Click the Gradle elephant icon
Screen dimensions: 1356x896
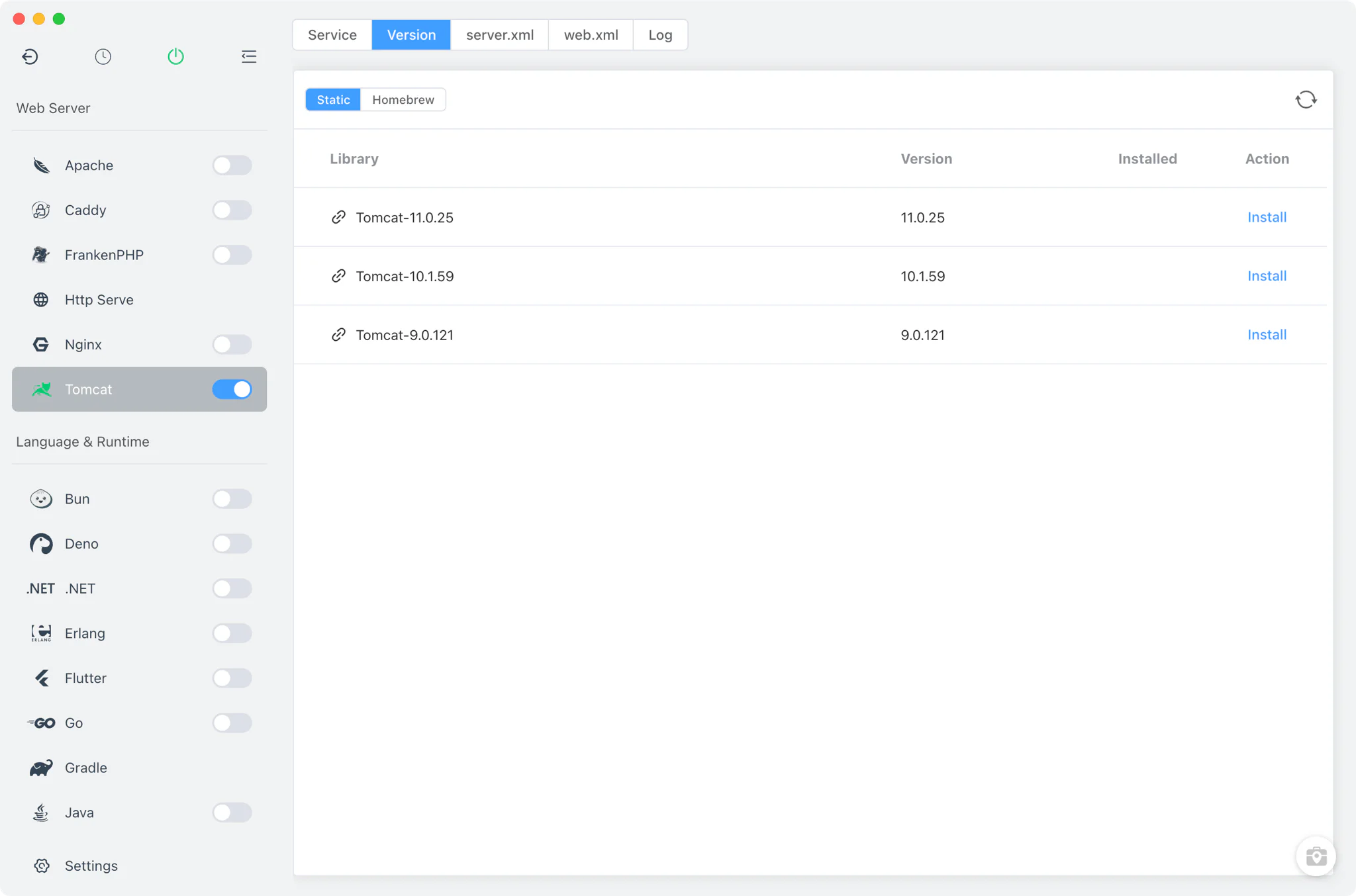[41, 768]
